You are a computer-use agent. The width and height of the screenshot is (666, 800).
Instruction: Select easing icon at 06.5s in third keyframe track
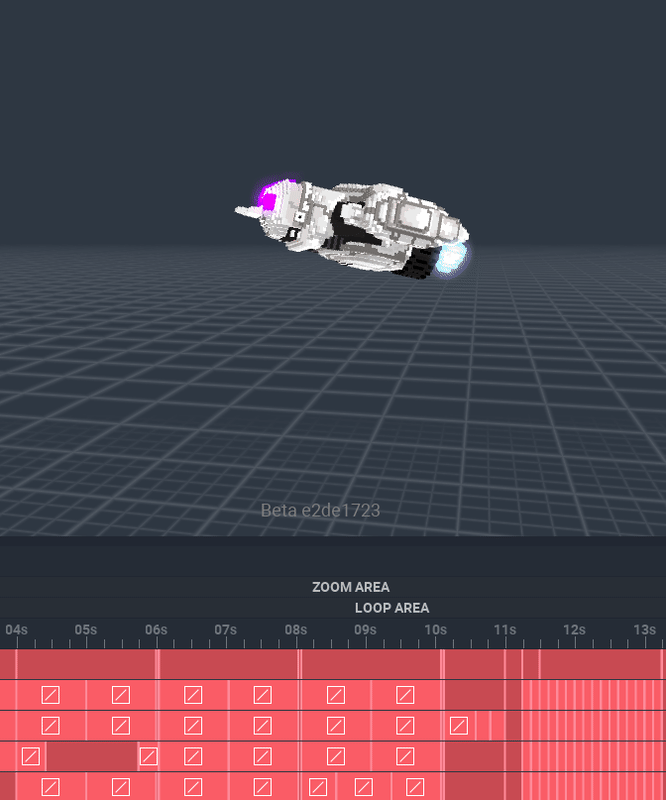(x=193, y=756)
